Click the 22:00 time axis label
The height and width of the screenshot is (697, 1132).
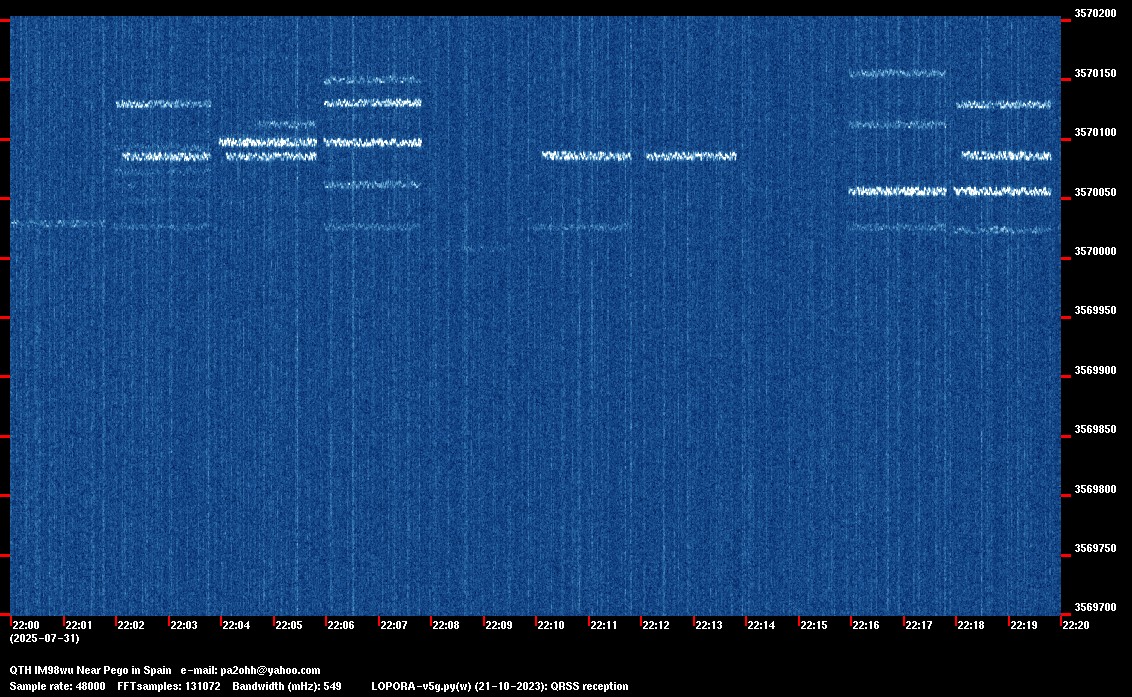[26, 625]
